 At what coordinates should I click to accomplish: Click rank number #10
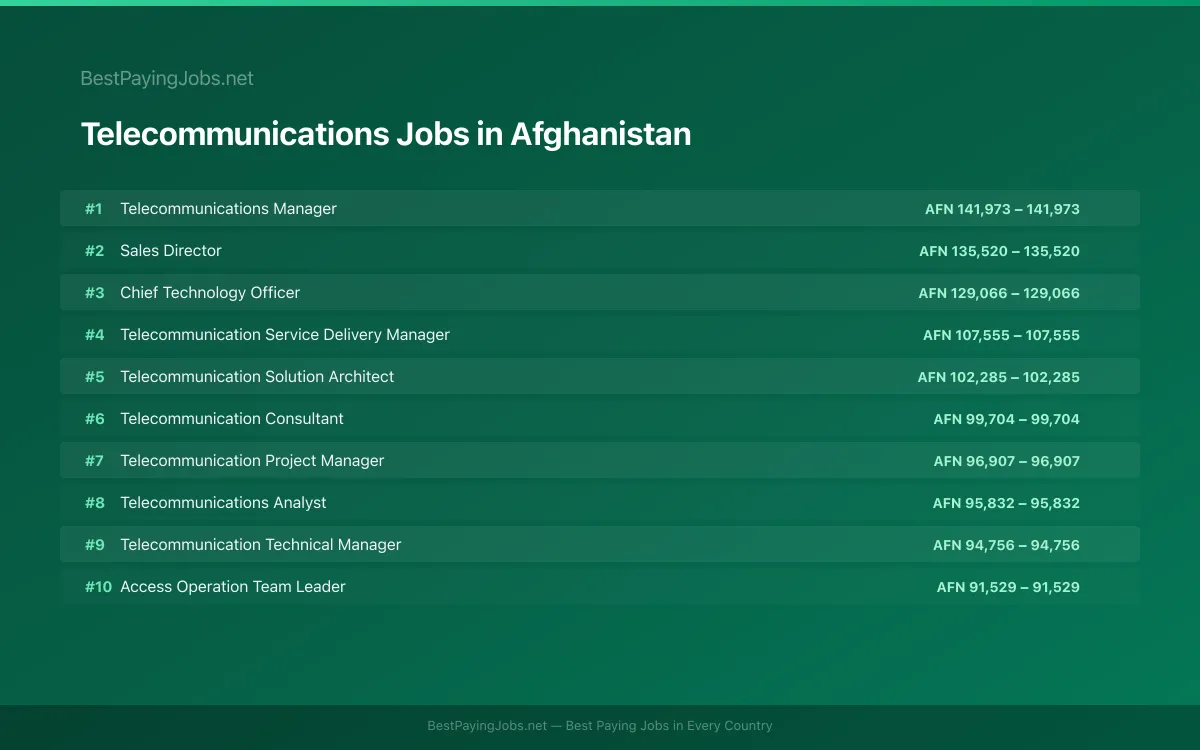point(98,587)
